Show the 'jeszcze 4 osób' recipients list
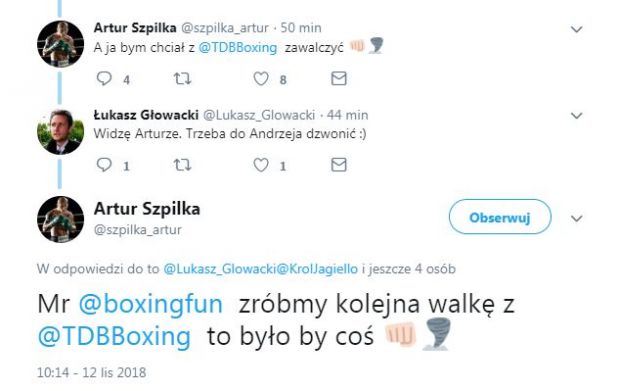Image resolution: width=620 pixels, height=391 pixels. click(412, 269)
